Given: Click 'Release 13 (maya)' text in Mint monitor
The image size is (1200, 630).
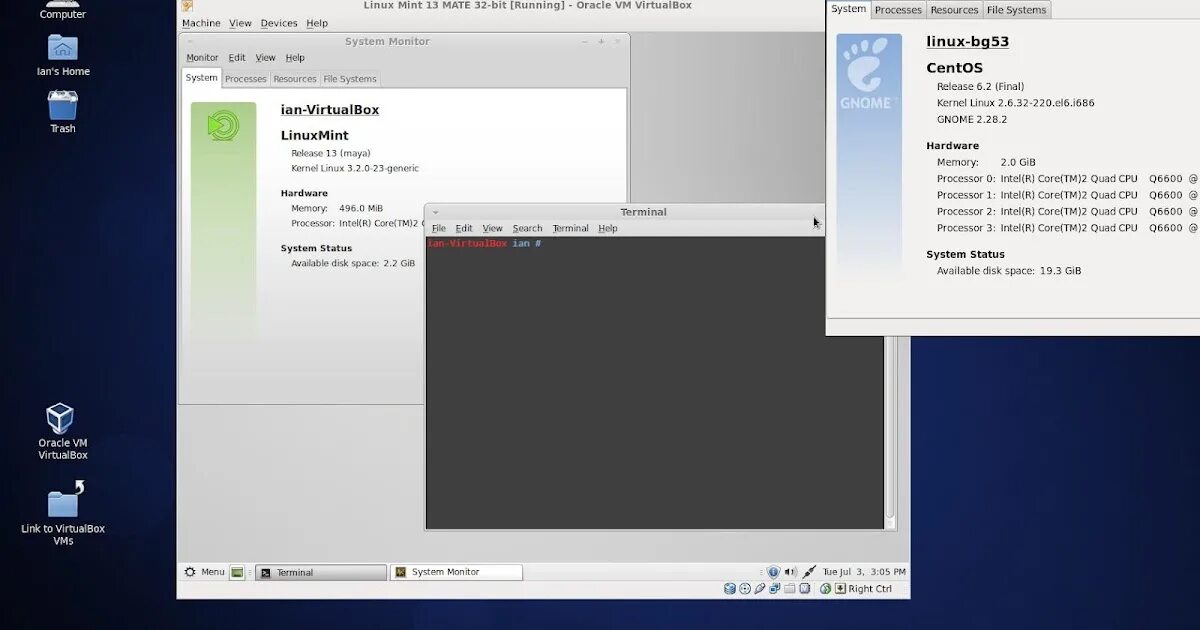Looking at the screenshot, I should (331, 153).
